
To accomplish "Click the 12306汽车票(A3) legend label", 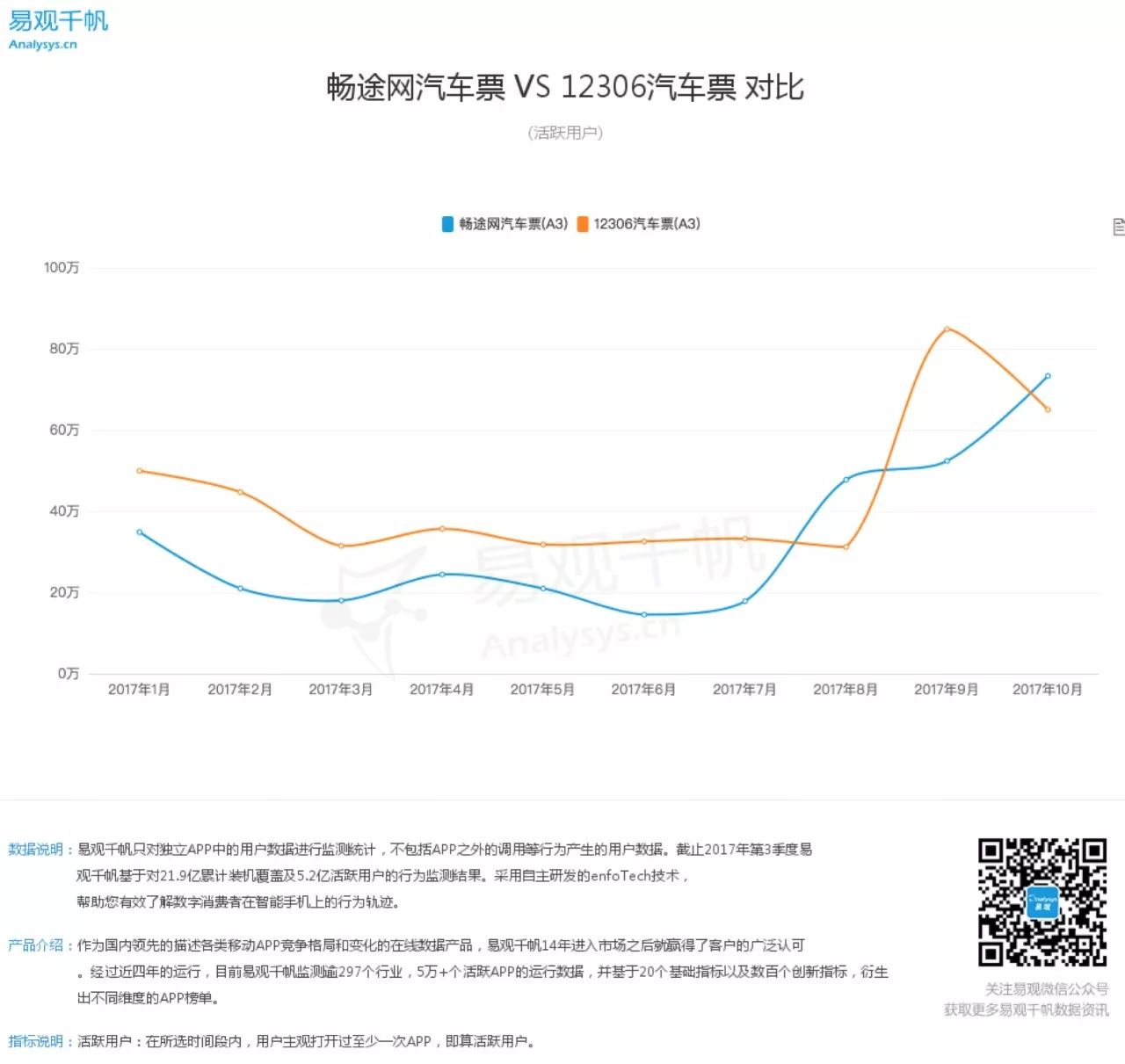I will pyautogui.click(x=647, y=224).
